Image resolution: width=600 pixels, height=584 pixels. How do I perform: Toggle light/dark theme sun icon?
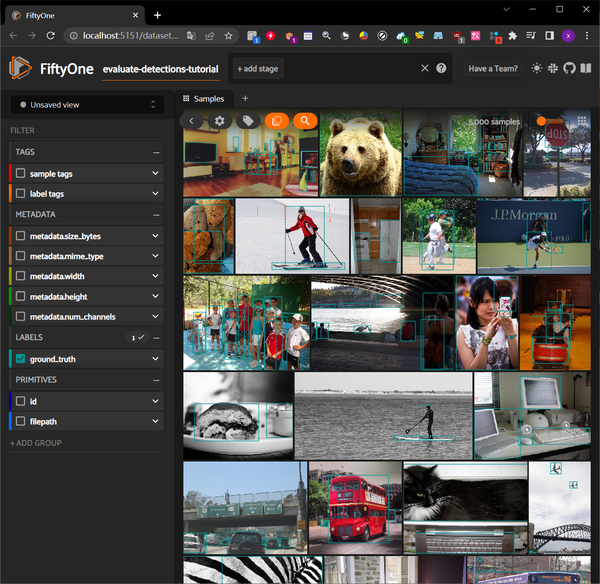click(537, 68)
